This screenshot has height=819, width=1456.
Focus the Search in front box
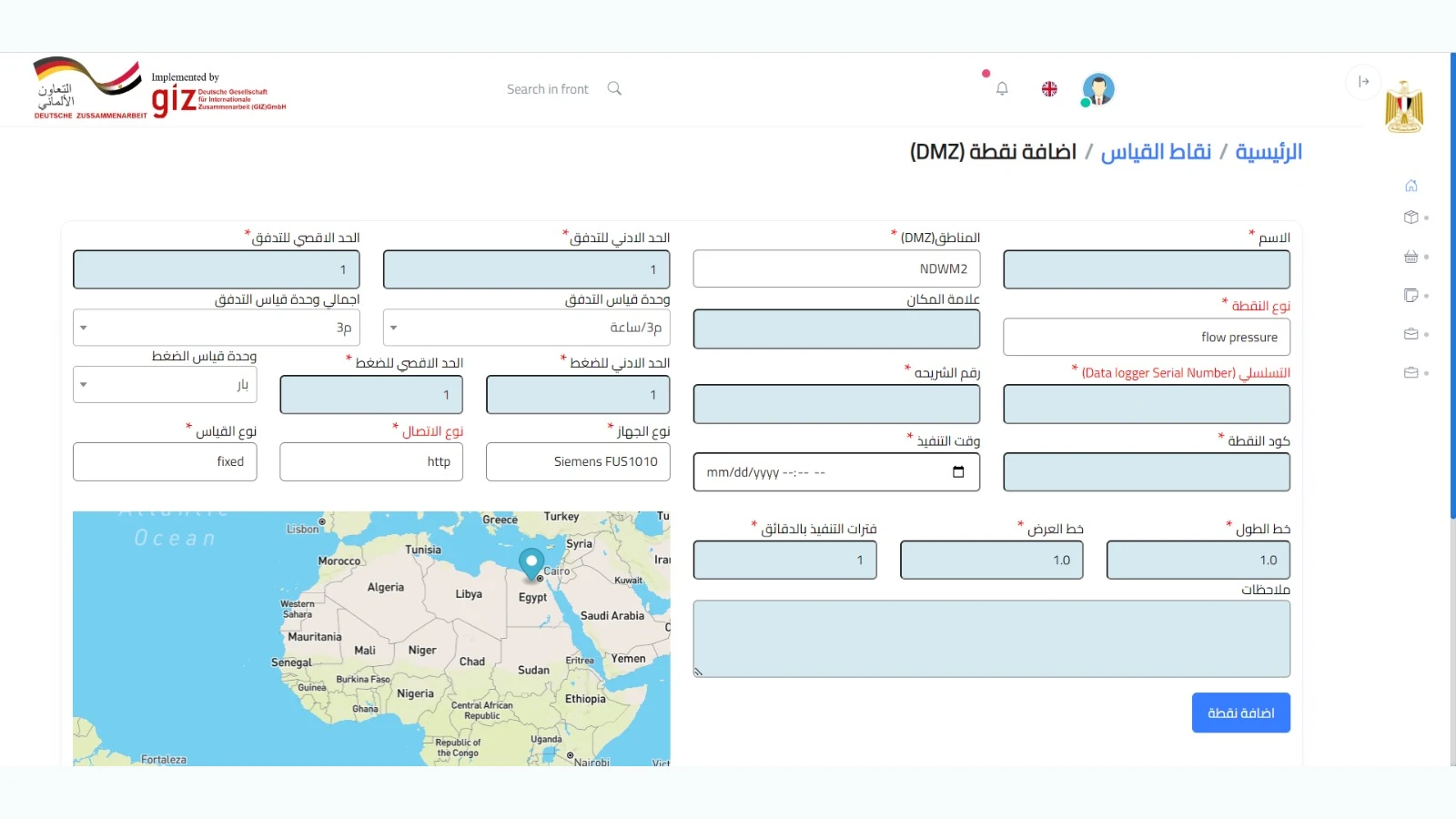click(x=548, y=89)
